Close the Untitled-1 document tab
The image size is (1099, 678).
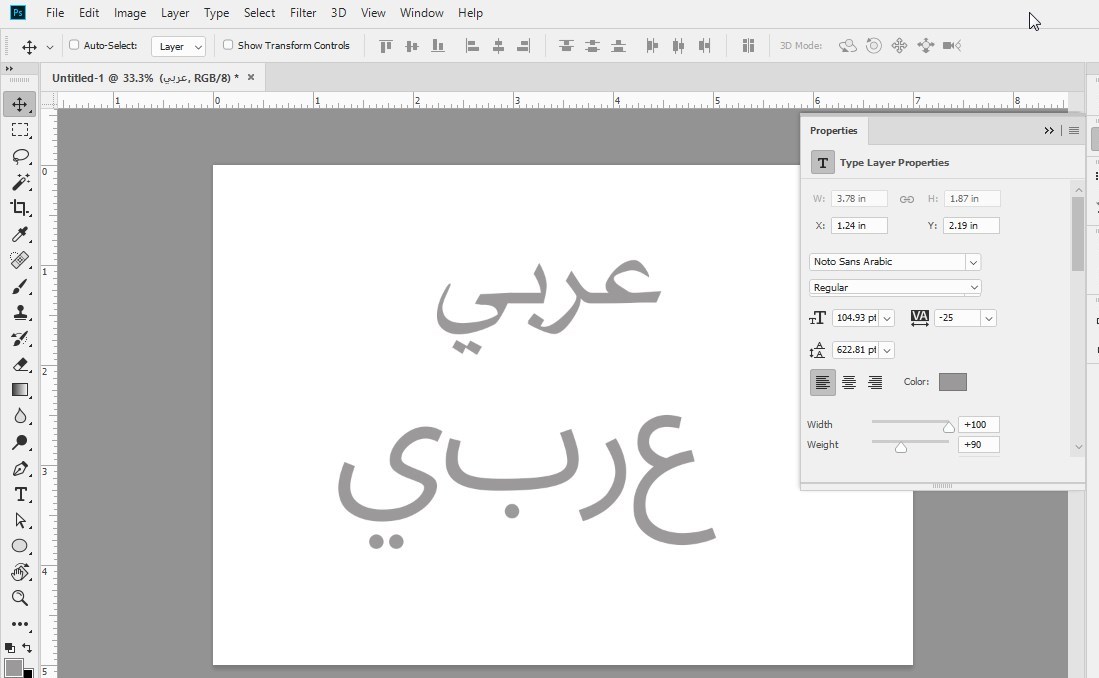point(251,77)
